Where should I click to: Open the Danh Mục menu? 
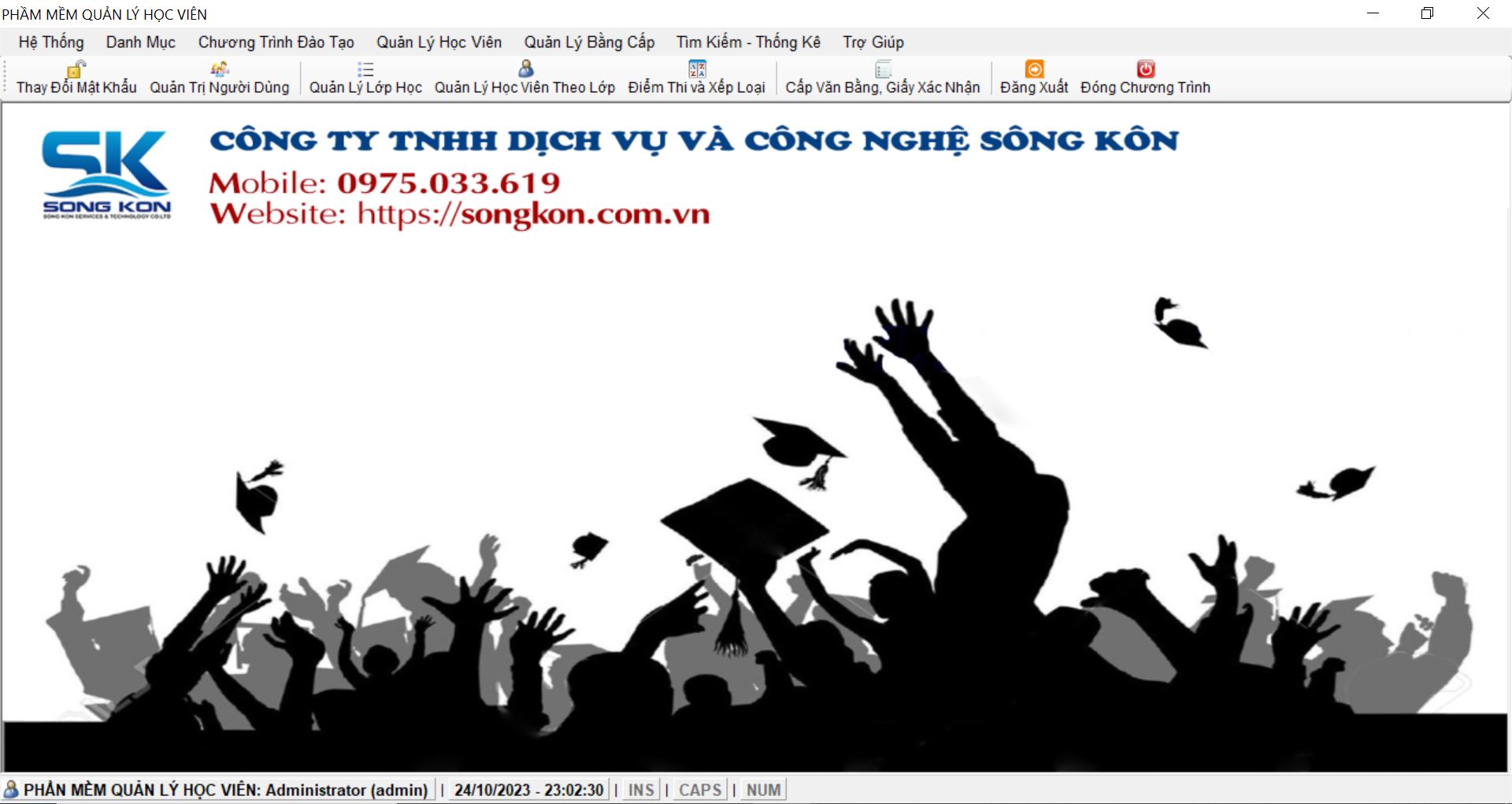(x=141, y=43)
